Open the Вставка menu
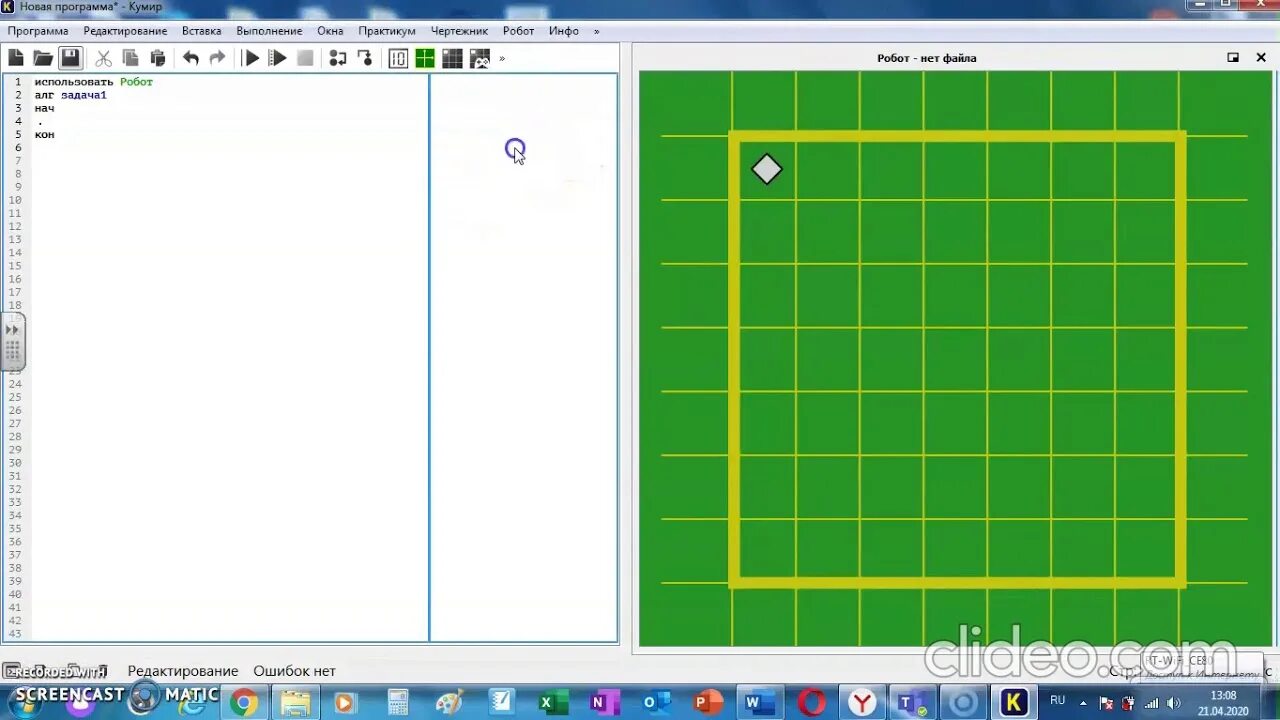Image resolution: width=1280 pixels, height=720 pixels. click(202, 31)
